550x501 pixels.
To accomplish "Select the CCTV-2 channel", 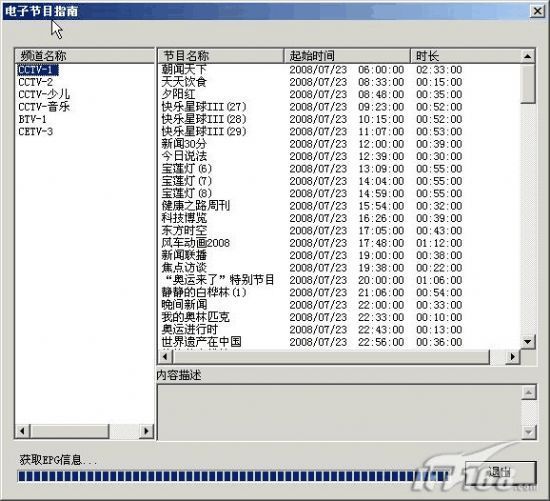I will click(35, 82).
